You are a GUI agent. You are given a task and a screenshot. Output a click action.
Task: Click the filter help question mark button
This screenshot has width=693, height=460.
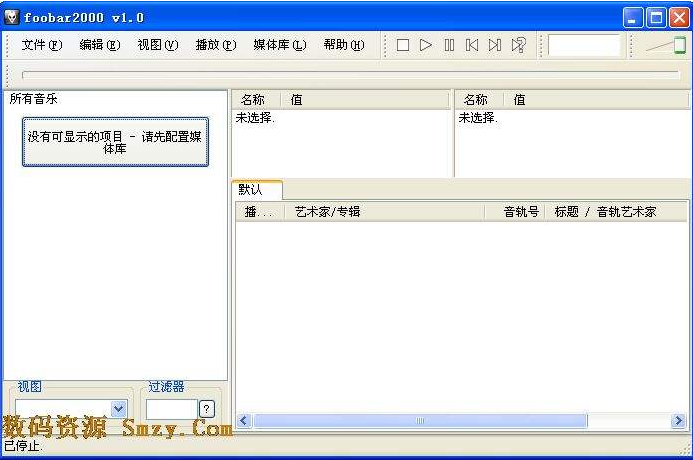206,409
